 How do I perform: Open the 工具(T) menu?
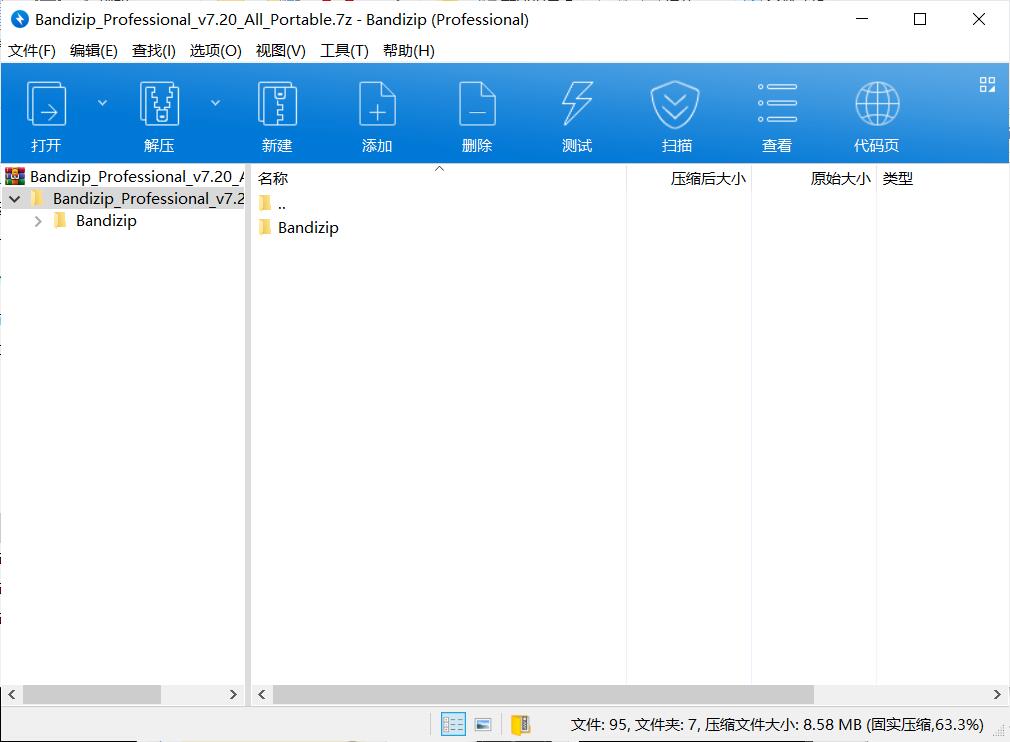(x=344, y=50)
